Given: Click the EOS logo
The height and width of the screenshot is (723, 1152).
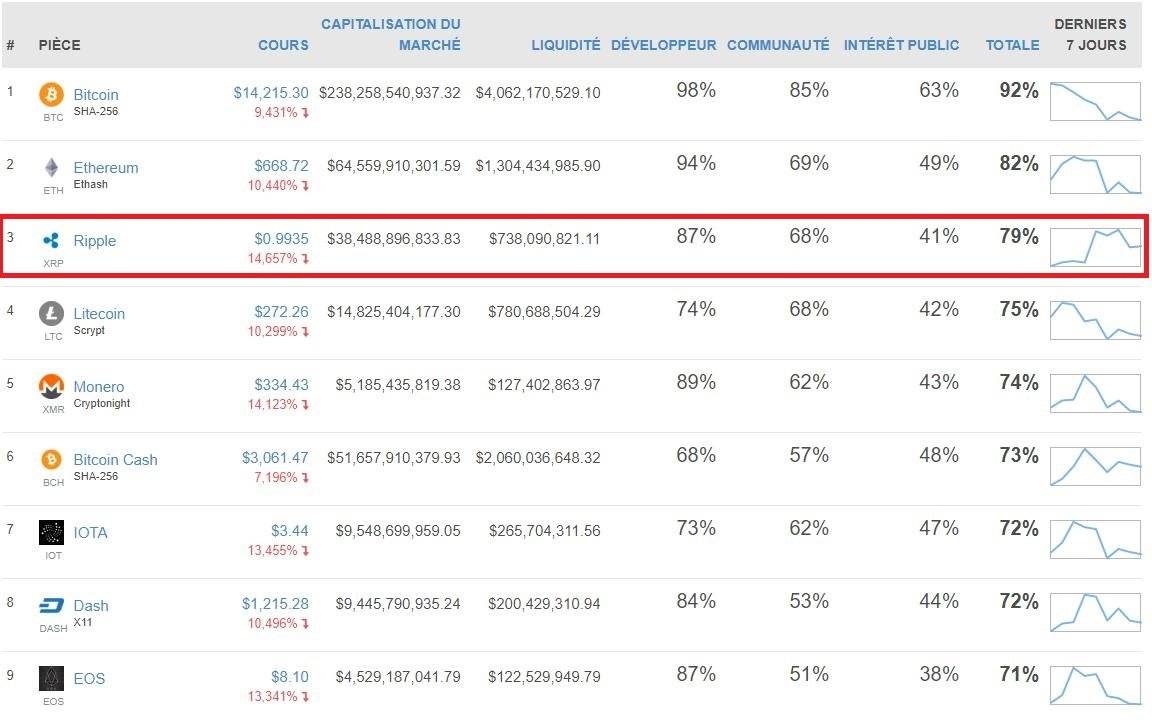Looking at the screenshot, I should point(51,678).
